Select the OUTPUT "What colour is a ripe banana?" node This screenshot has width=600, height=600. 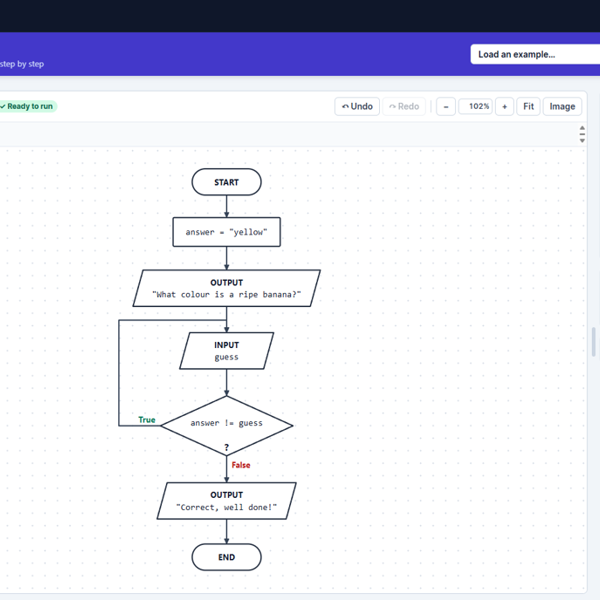(227, 288)
